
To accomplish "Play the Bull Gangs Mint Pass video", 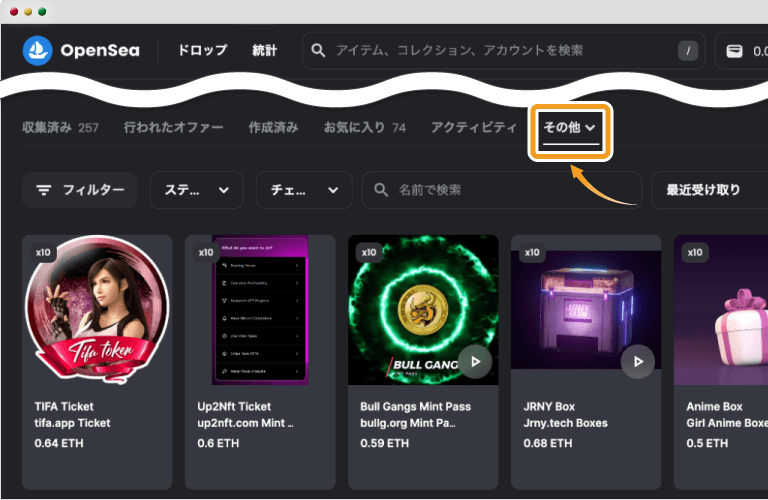I will (x=475, y=362).
